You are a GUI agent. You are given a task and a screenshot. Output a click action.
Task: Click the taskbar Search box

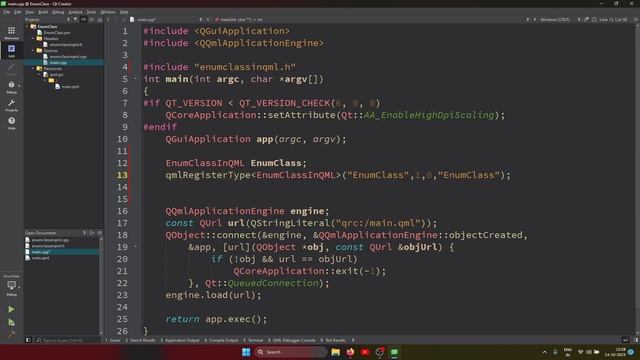click(x=290, y=352)
